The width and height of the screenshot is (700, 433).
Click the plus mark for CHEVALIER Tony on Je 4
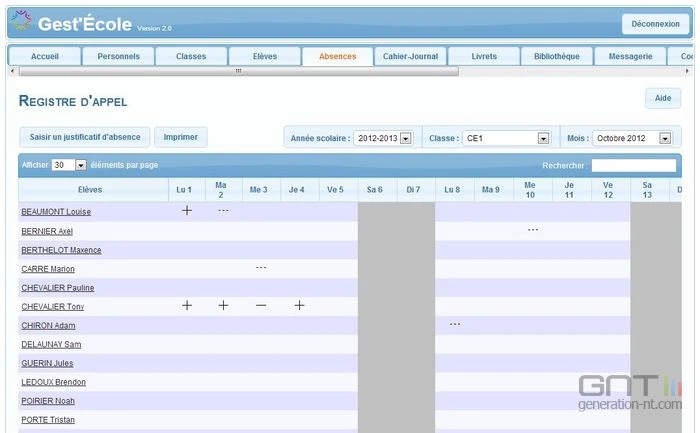(x=300, y=305)
